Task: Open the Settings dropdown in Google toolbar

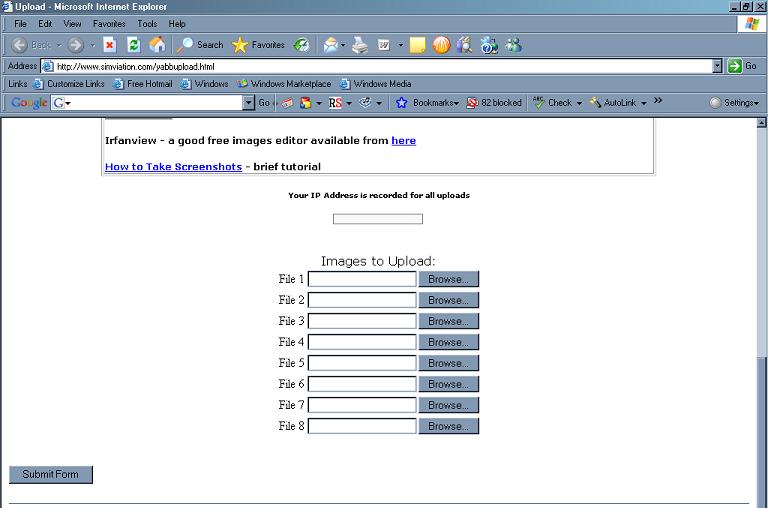Action: 735,103
